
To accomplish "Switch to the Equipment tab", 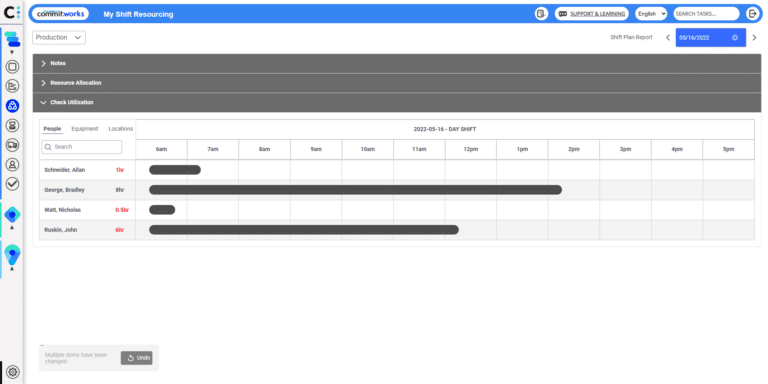I will [85, 129].
